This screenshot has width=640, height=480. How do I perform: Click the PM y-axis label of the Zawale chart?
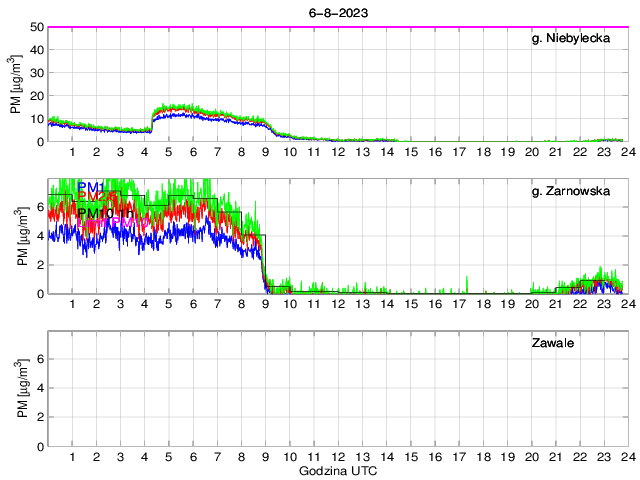tap(22, 389)
